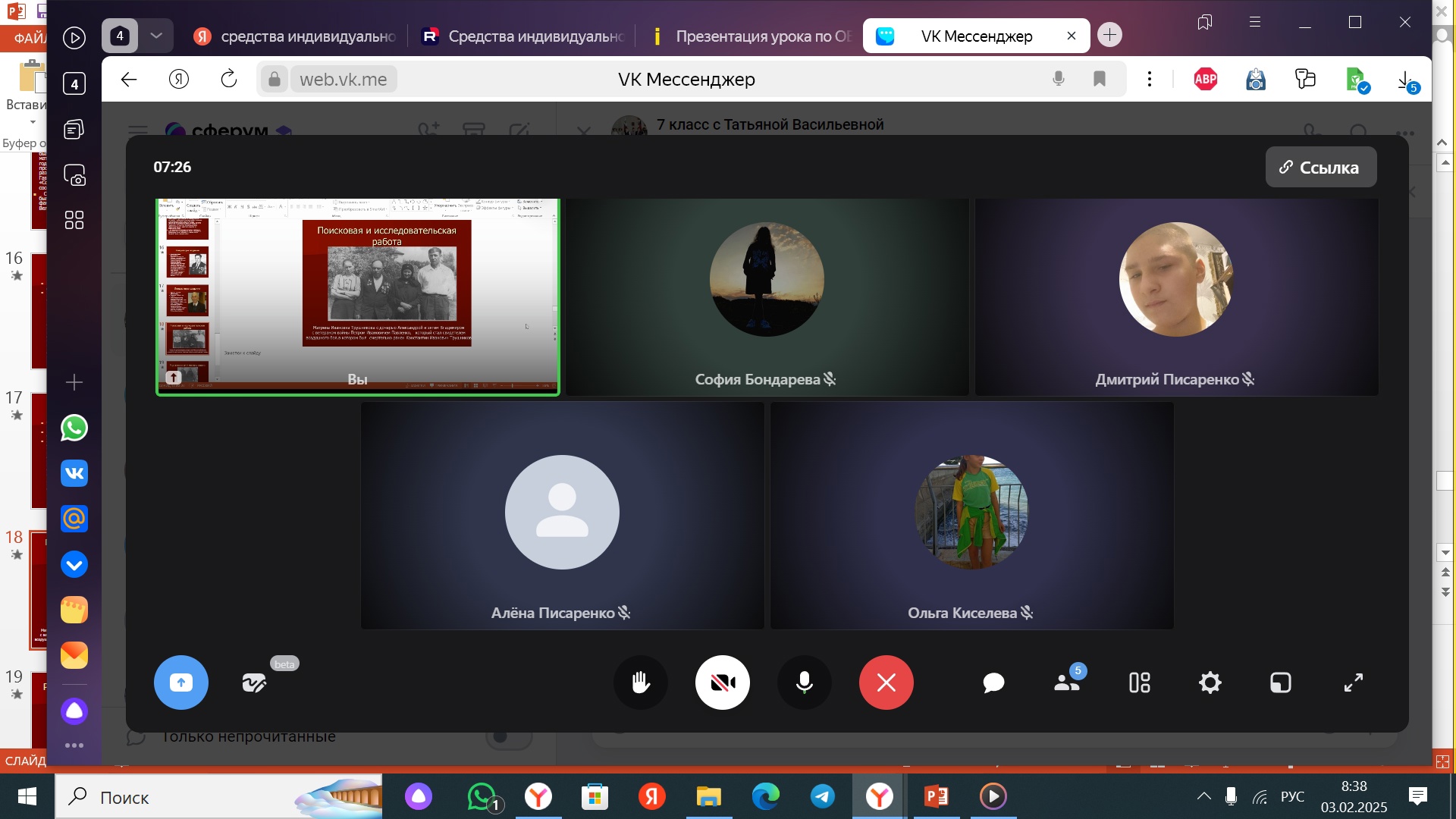Open the tab counter showing 4
This screenshot has width=1456, height=819.
[120, 36]
